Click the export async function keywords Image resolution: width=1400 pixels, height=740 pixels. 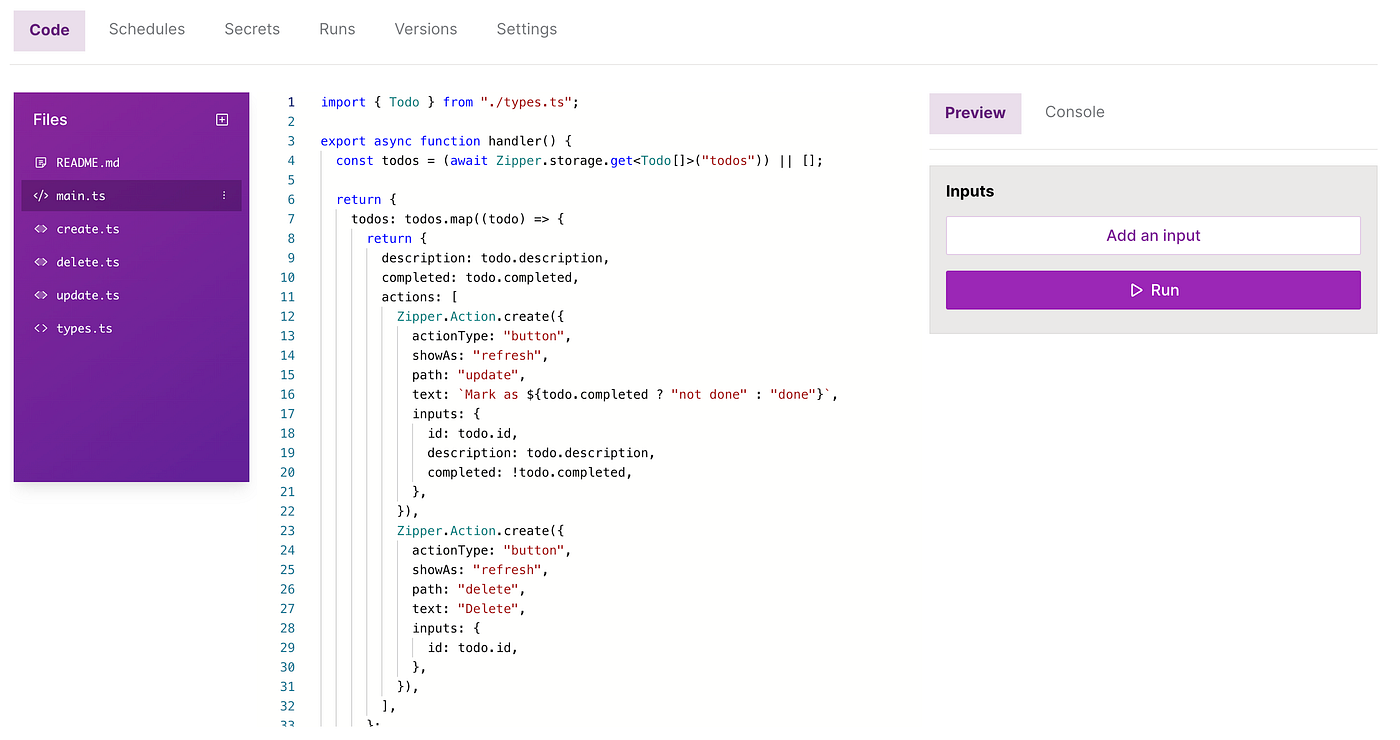tap(401, 141)
